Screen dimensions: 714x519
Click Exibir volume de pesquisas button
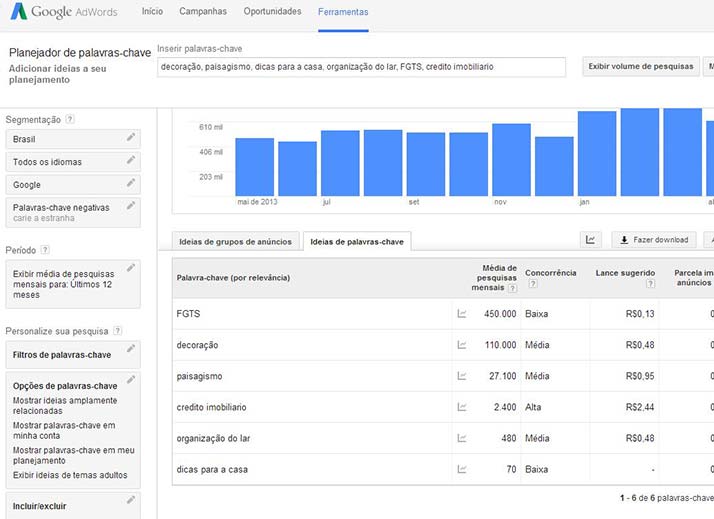coord(641,66)
